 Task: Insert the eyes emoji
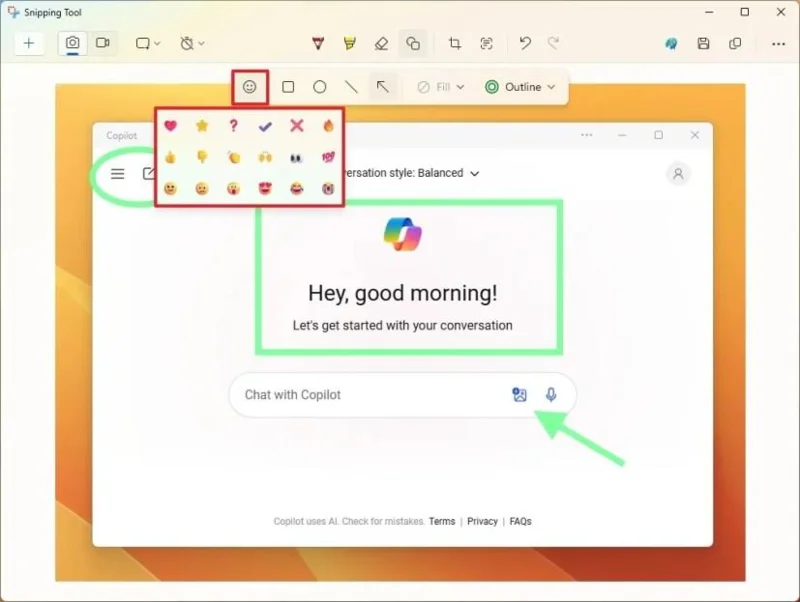coord(296,158)
